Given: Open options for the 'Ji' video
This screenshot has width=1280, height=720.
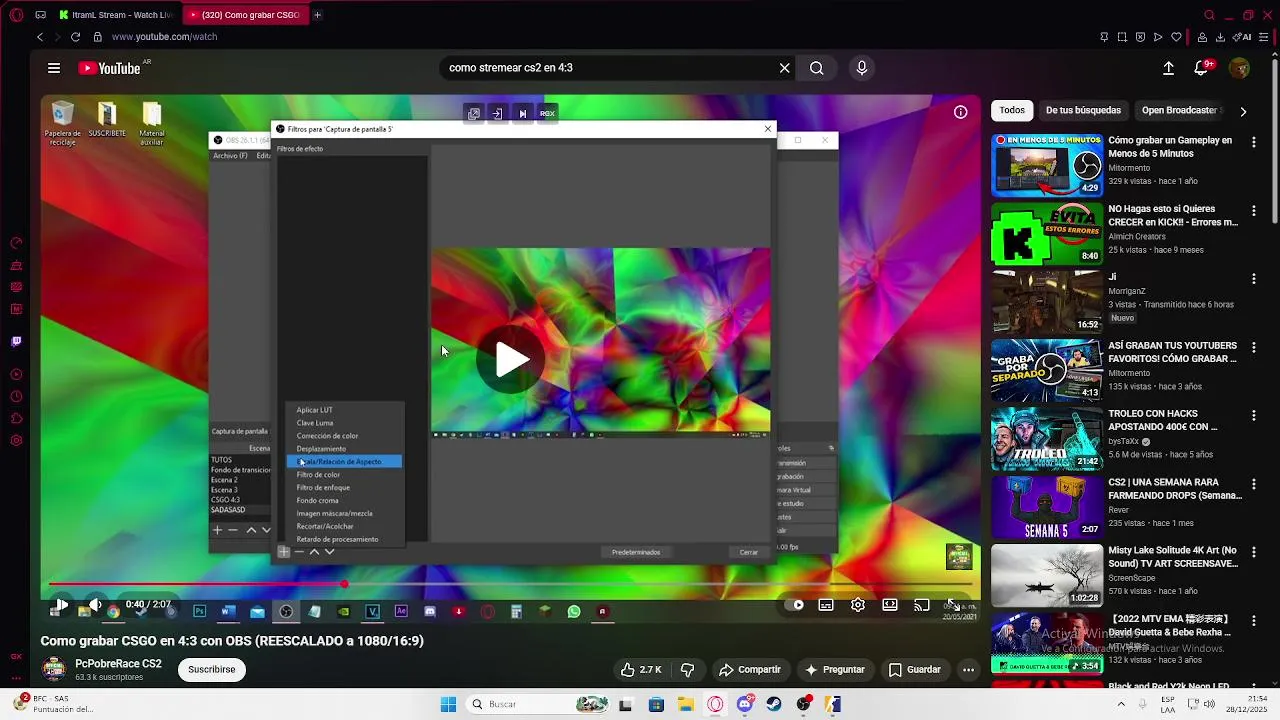Looking at the screenshot, I should coord(1254,278).
